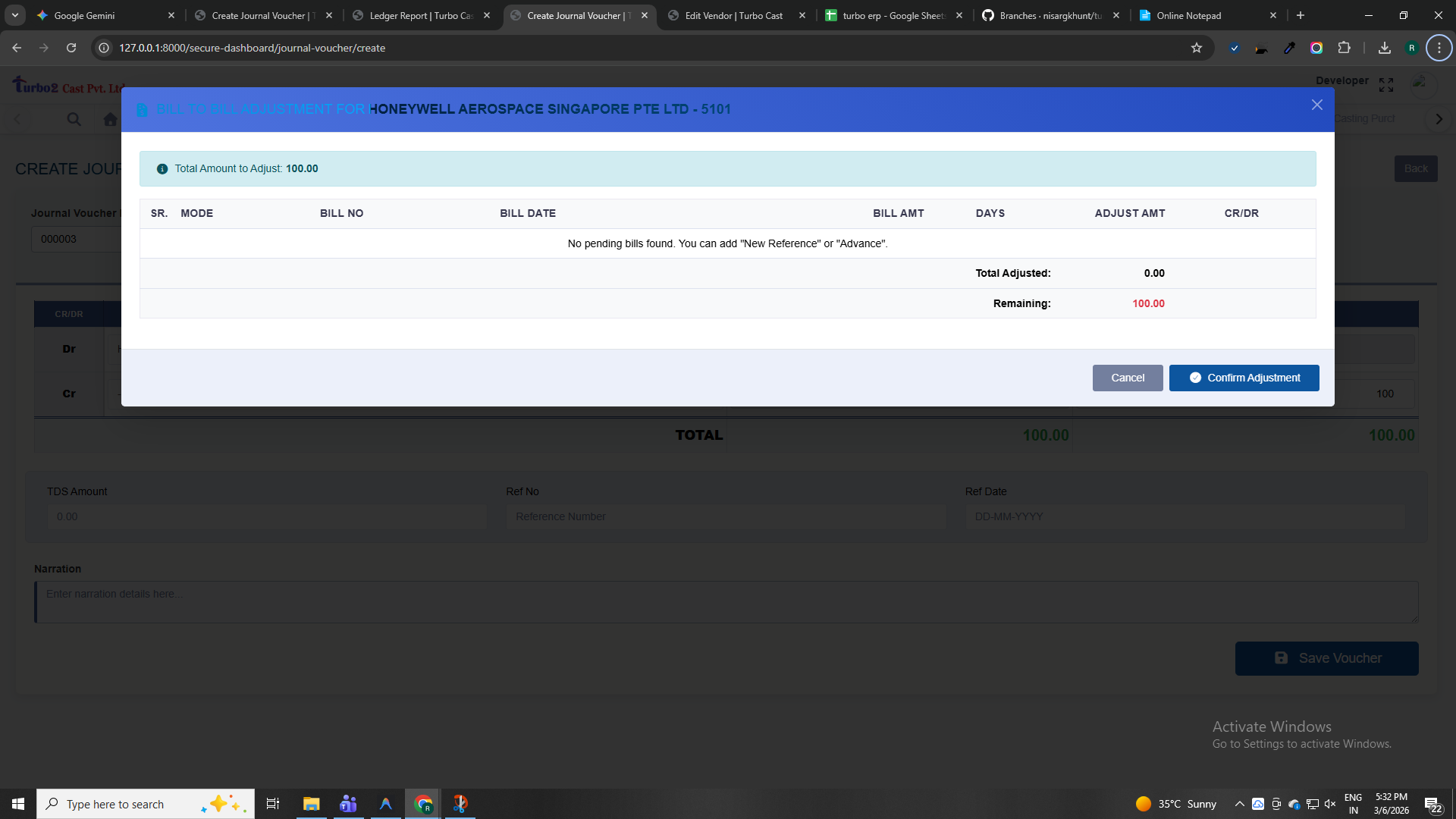
Task: Switch to Edit Vendor tab
Action: click(733, 15)
